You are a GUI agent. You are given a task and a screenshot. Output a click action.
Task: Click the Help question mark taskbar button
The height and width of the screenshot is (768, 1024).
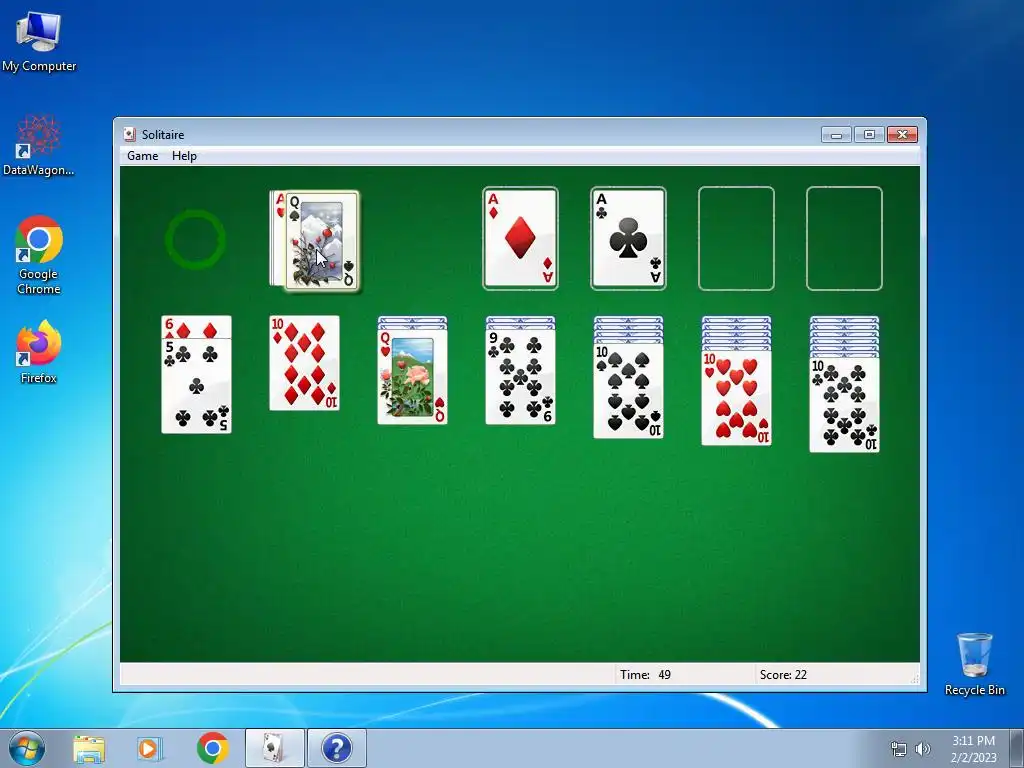[337, 748]
